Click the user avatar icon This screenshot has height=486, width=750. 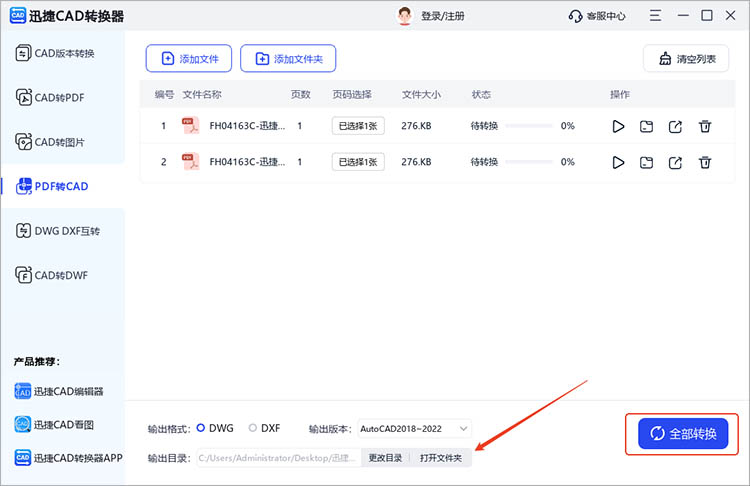click(405, 16)
